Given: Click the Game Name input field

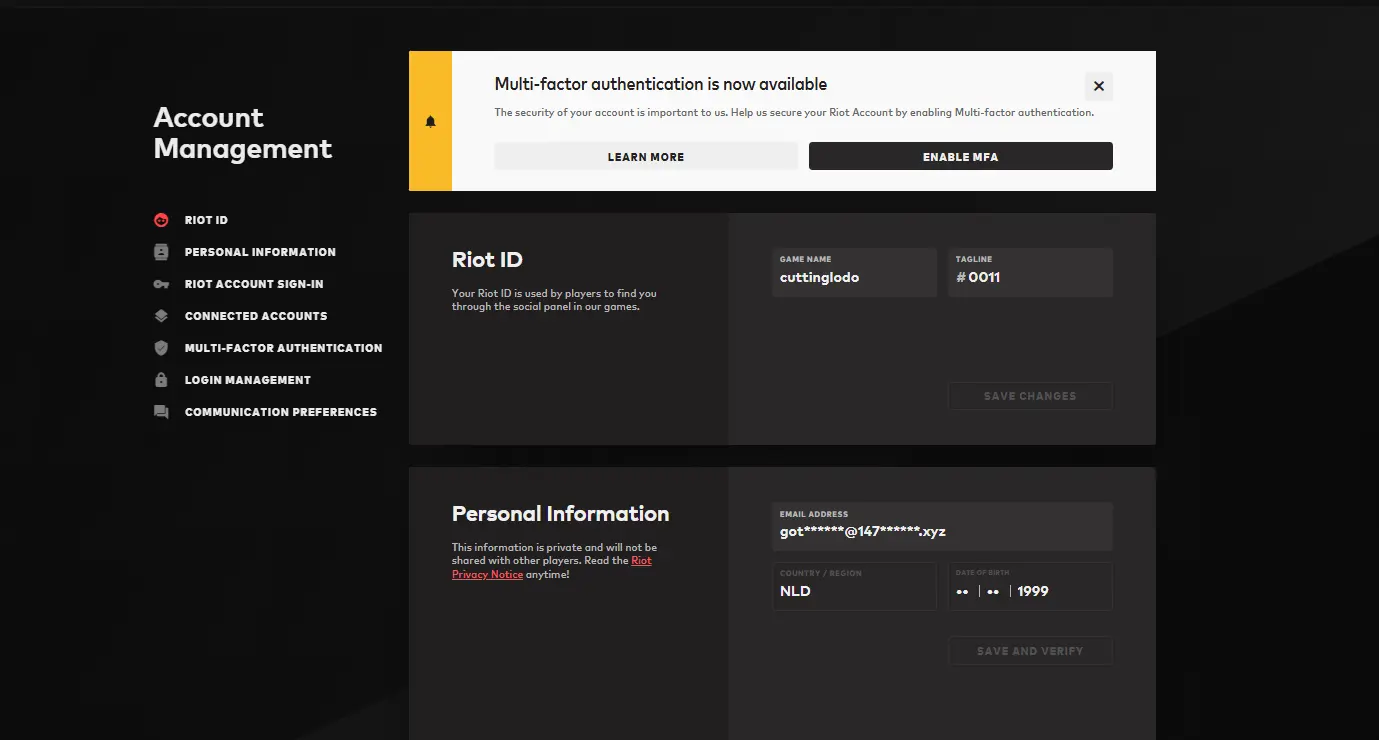Looking at the screenshot, I should 854,277.
